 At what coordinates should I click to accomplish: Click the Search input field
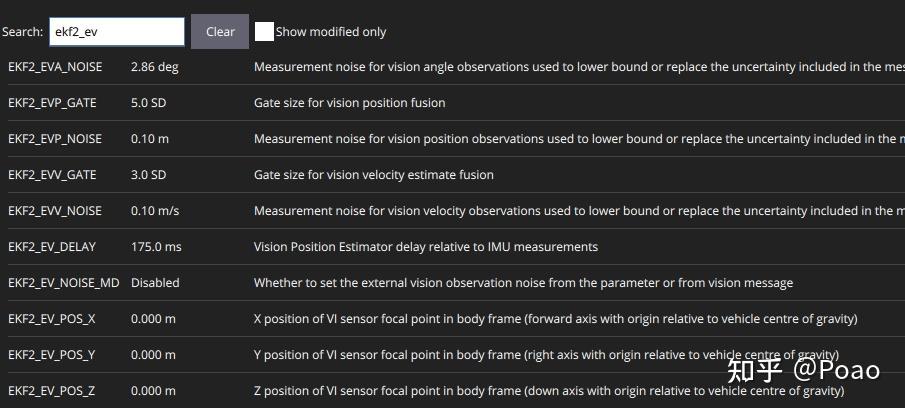116,32
